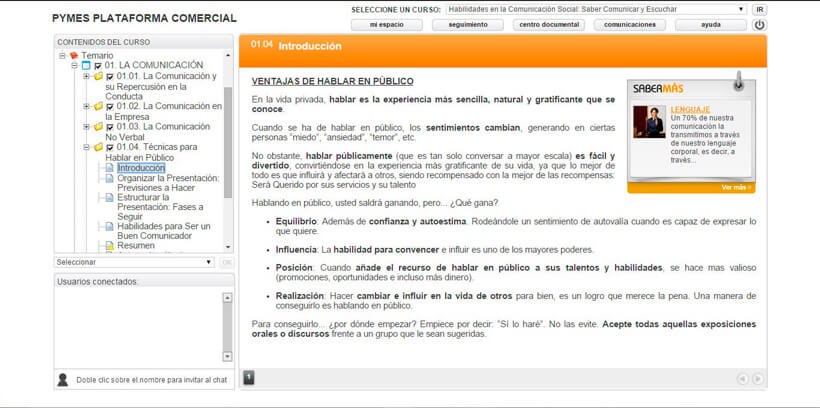Click Usuarios conectados scroll-up arrow
This screenshot has width=820, height=408.
pos(227,298)
